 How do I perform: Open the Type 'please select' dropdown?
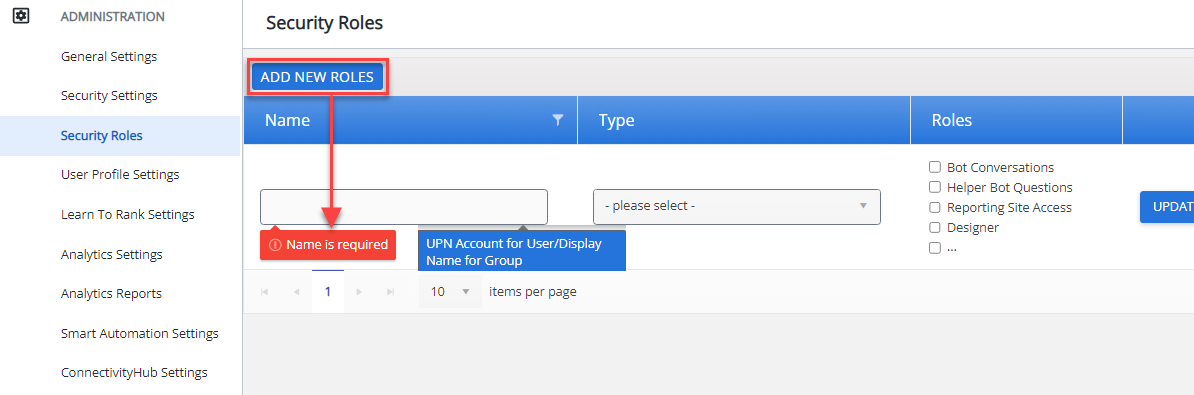(x=736, y=206)
